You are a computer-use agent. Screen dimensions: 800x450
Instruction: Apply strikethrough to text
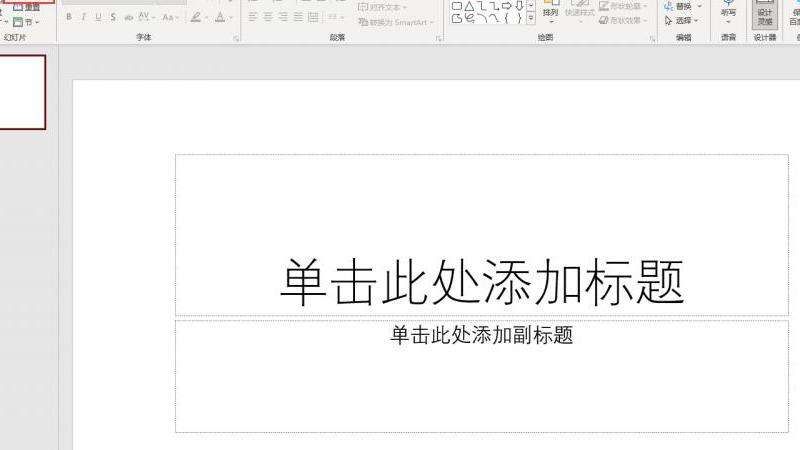tap(113, 17)
